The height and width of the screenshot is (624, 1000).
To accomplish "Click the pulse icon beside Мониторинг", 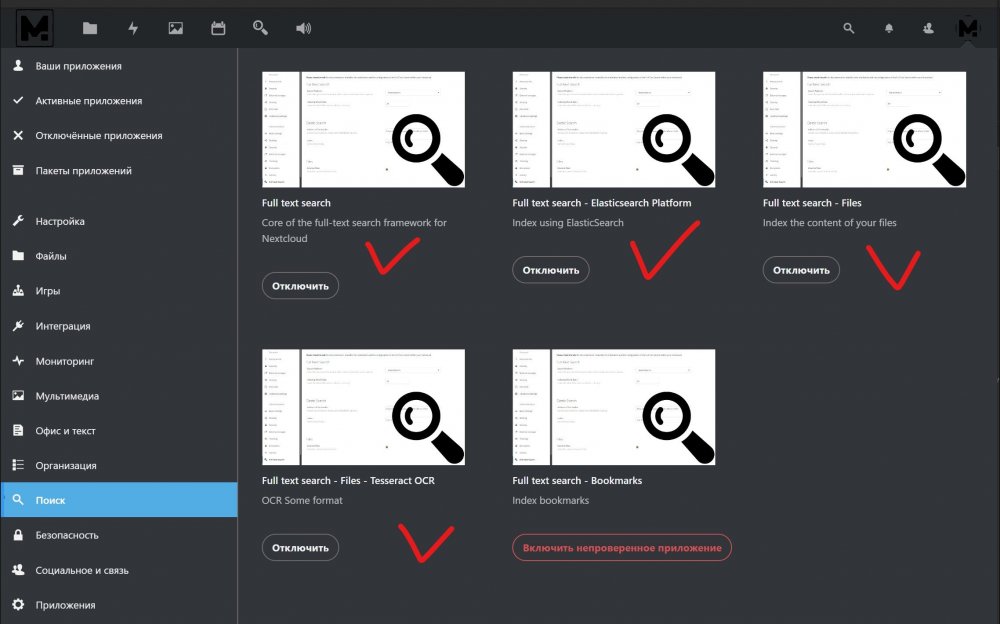I will [18, 360].
